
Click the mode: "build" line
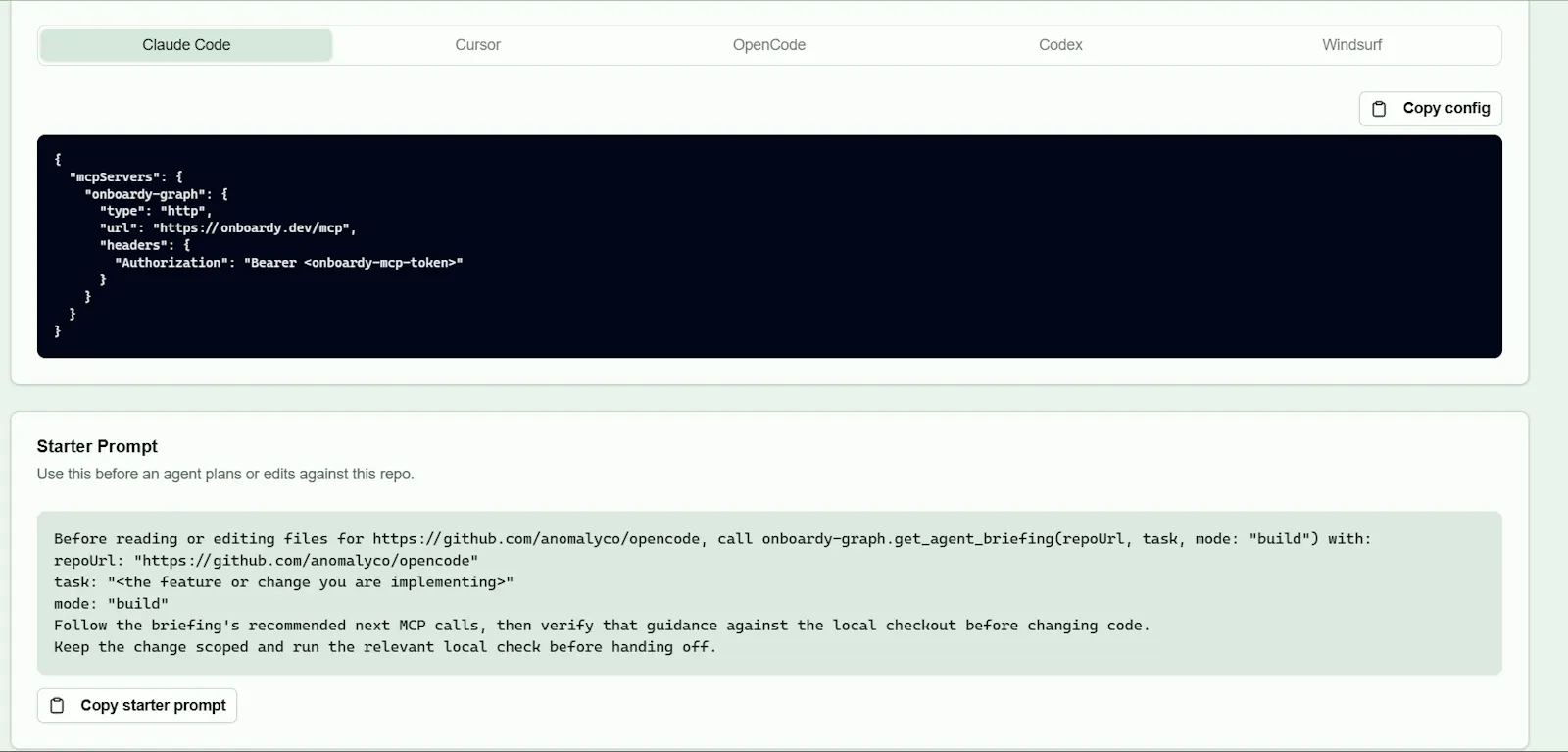[111, 604]
